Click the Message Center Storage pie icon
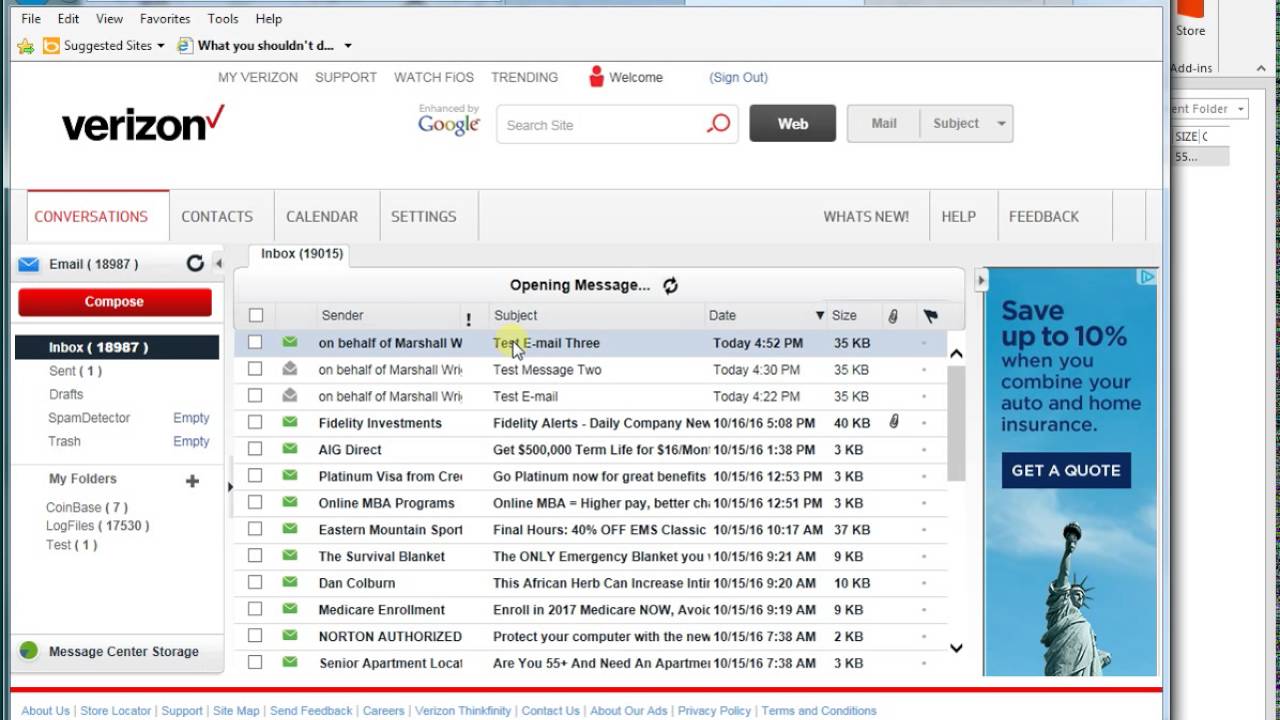1280x720 pixels. (28, 651)
